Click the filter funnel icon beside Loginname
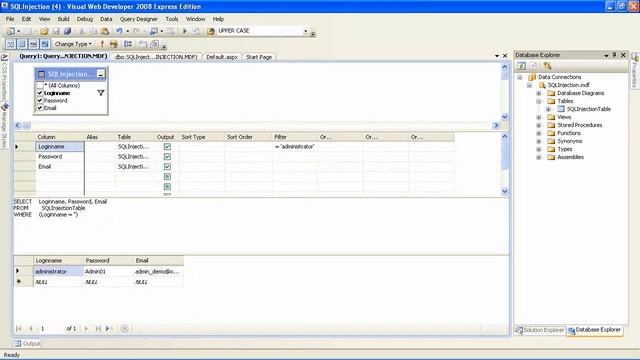Viewport: 640px width, 360px height. click(x=101, y=93)
